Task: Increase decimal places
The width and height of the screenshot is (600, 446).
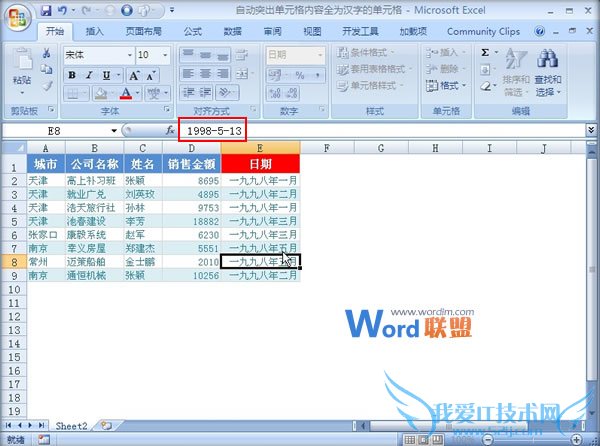Action: 275,93
